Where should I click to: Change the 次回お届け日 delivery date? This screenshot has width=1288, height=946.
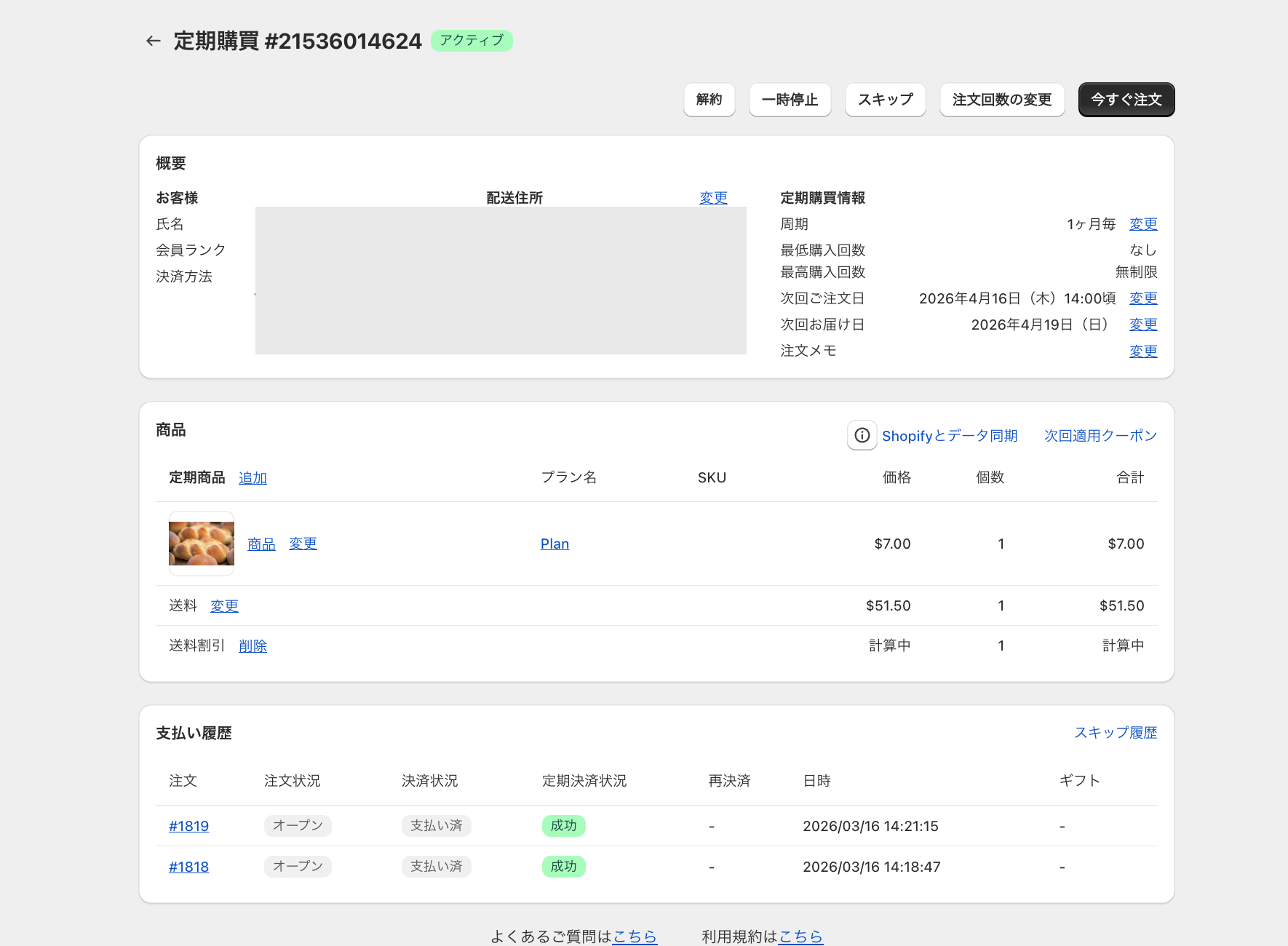[1142, 325]
